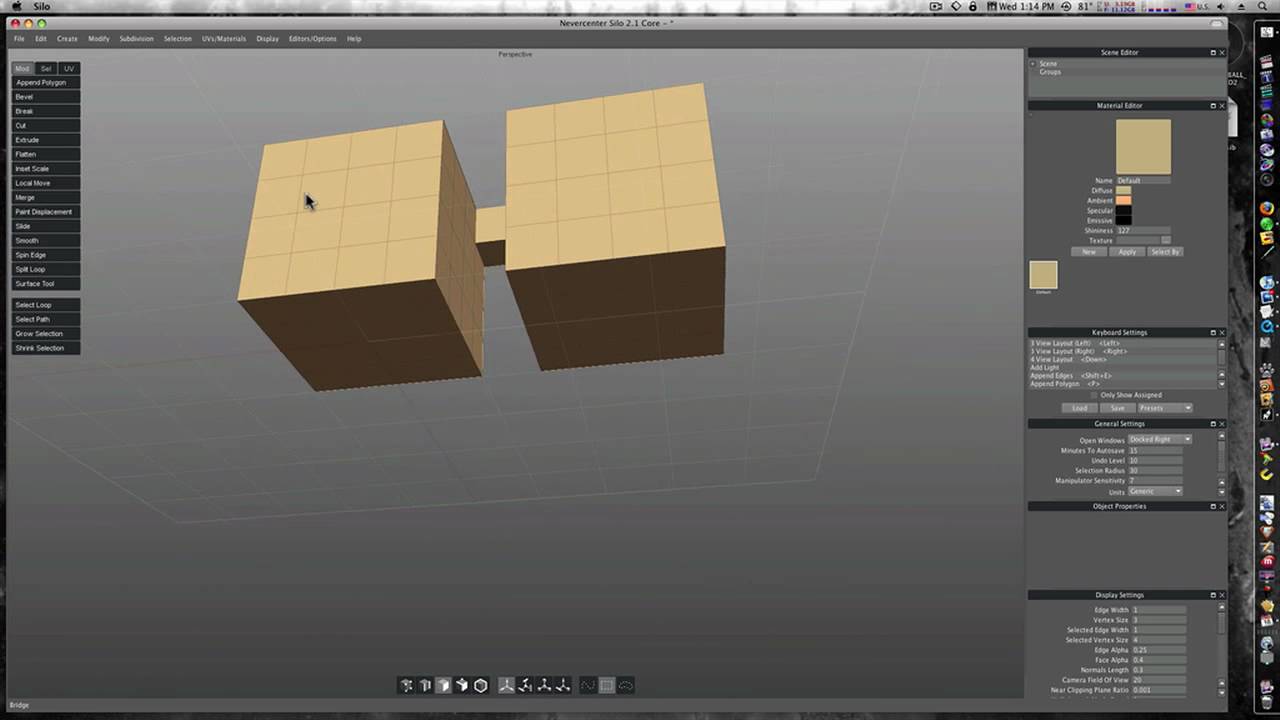This screenshot has width=1280, height=720.
Task: Click the Save button in Keyboard Settings
Action: 1117,408
